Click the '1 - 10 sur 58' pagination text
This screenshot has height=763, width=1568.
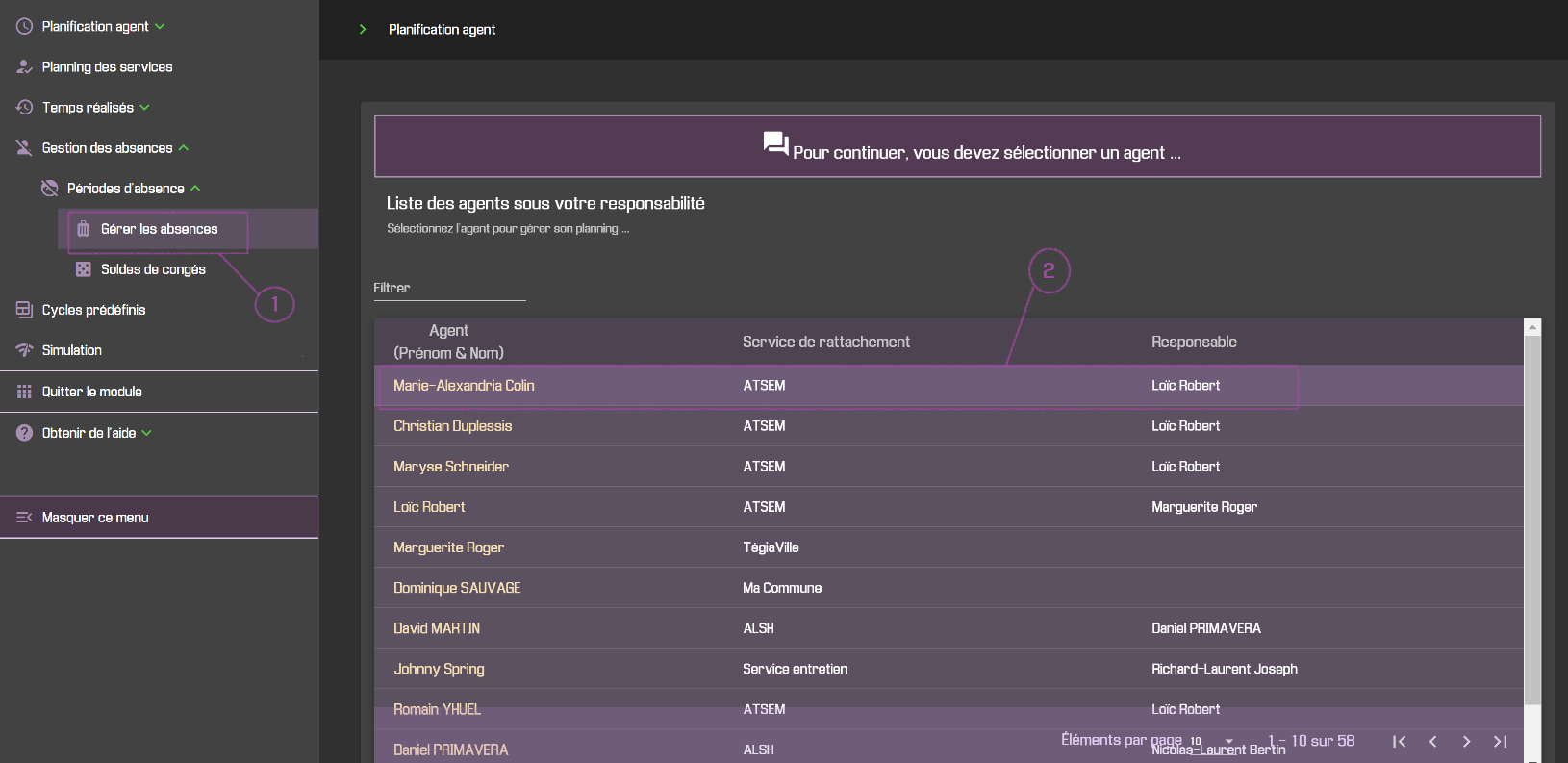pyautogui.click(x=1311, y=741)
